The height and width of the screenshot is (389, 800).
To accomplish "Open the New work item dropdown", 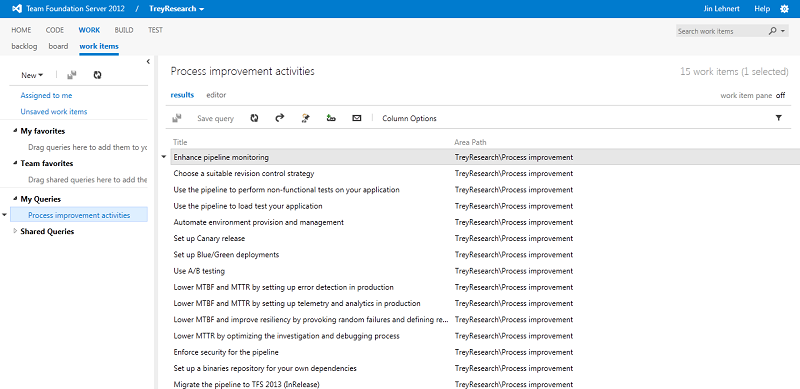I will (x=32, y=75).
